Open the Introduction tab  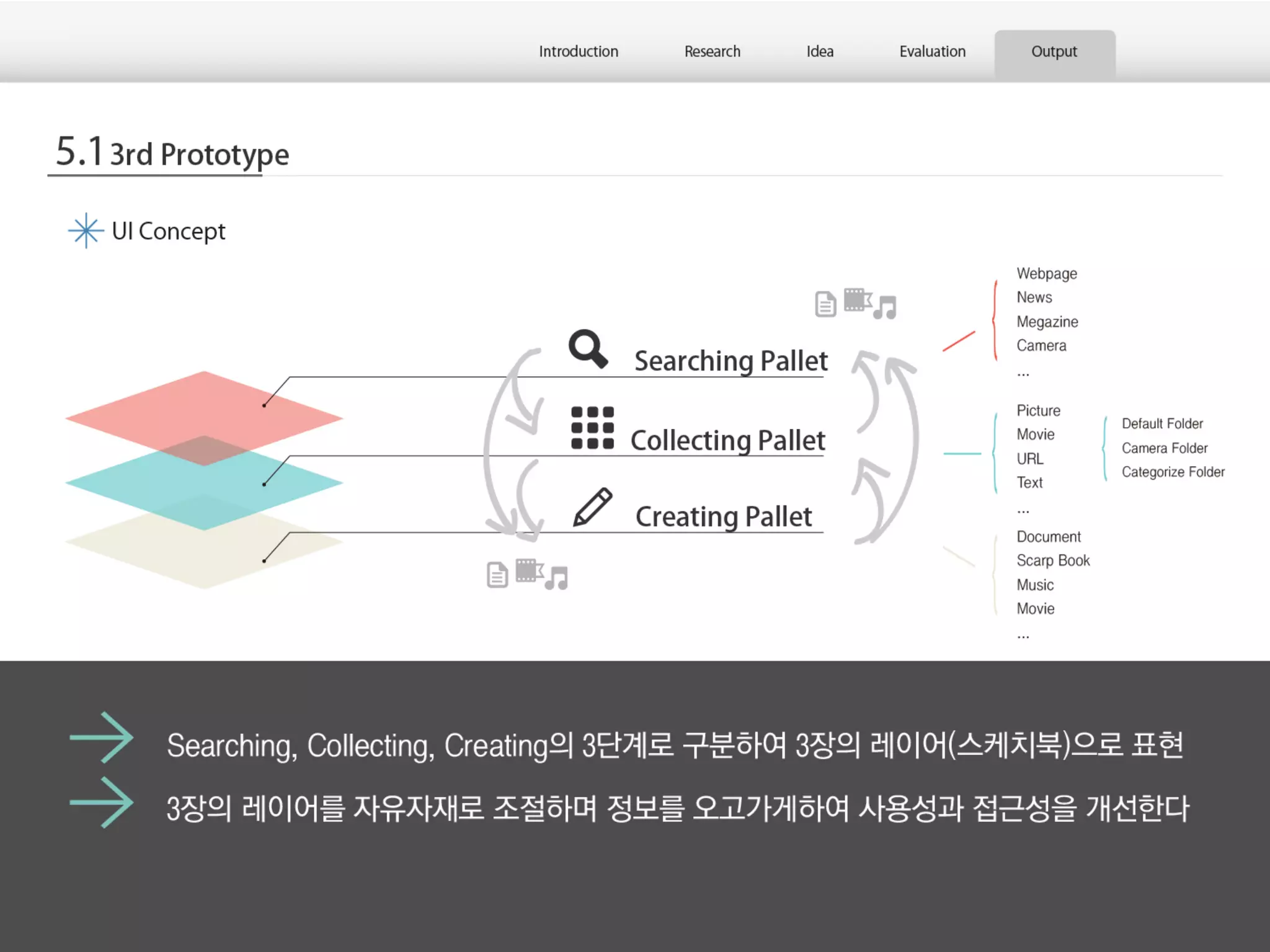(x=578, y=51)
